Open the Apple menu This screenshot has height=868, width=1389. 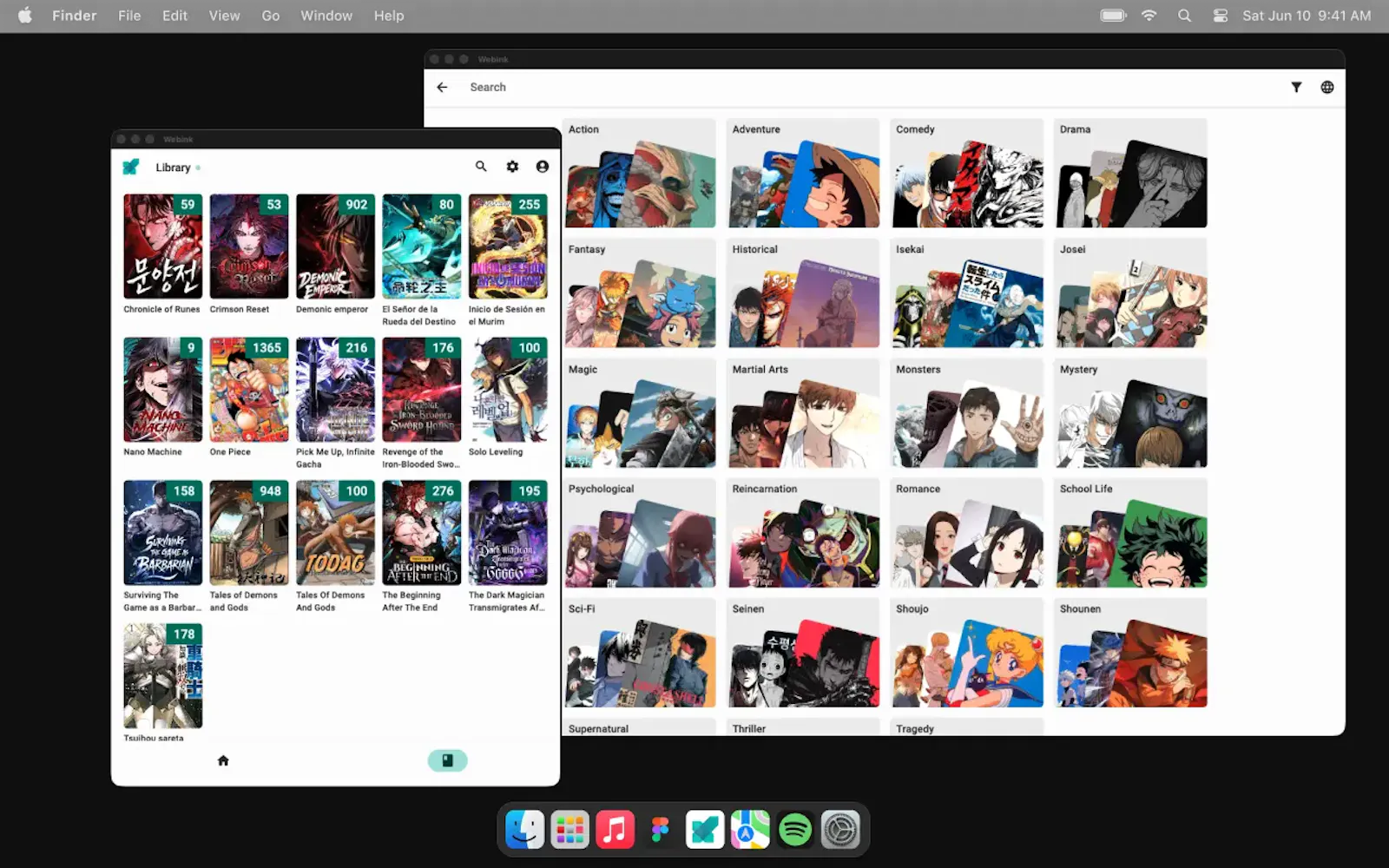(25, 16)
